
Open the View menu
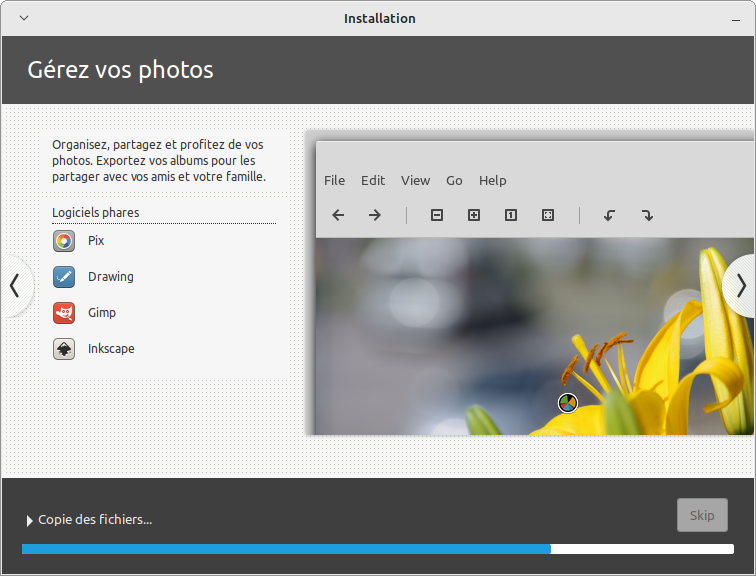[415, 181]
